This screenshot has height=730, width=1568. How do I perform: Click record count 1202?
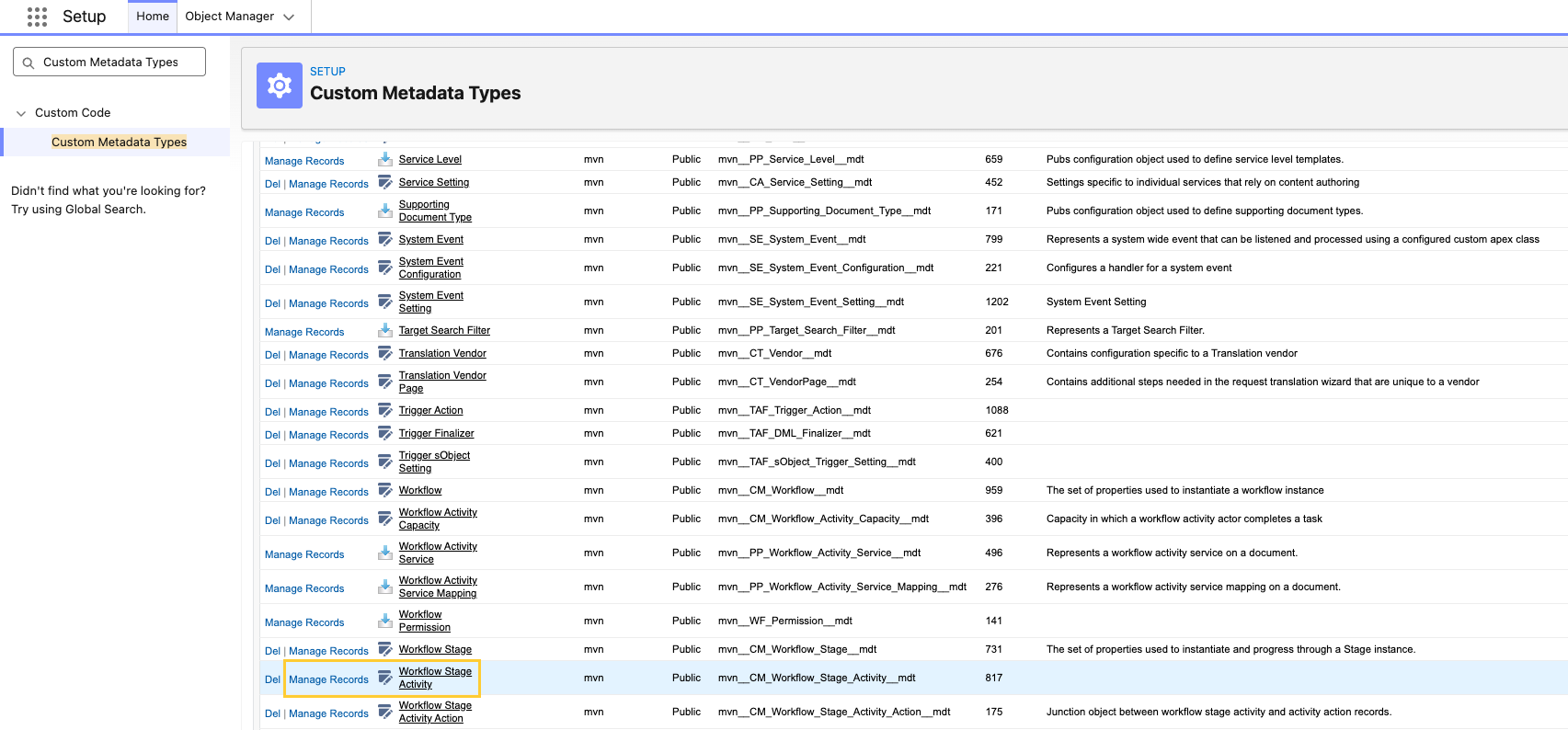tap(997, 302)
